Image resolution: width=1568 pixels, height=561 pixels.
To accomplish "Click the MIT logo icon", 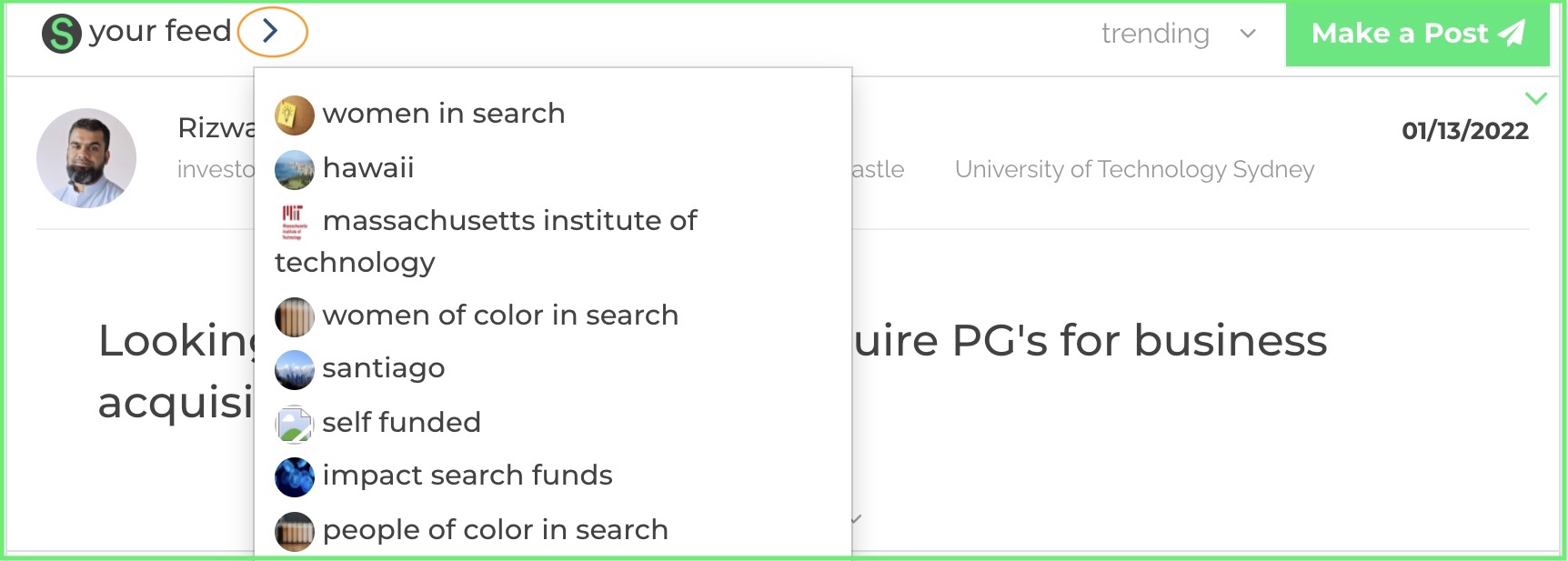I will 293,222.
